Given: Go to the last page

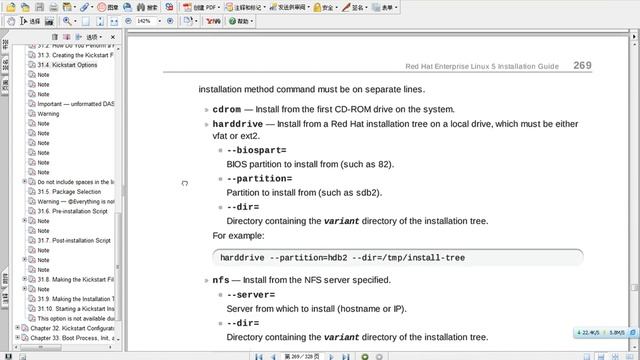Looking at the screenshot, I should point(346,357).
